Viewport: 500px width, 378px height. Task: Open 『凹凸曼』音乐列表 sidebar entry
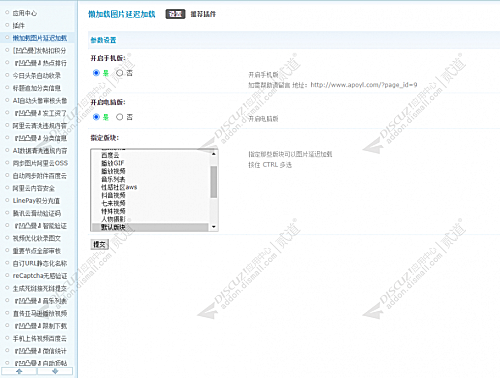click(40, 301)
